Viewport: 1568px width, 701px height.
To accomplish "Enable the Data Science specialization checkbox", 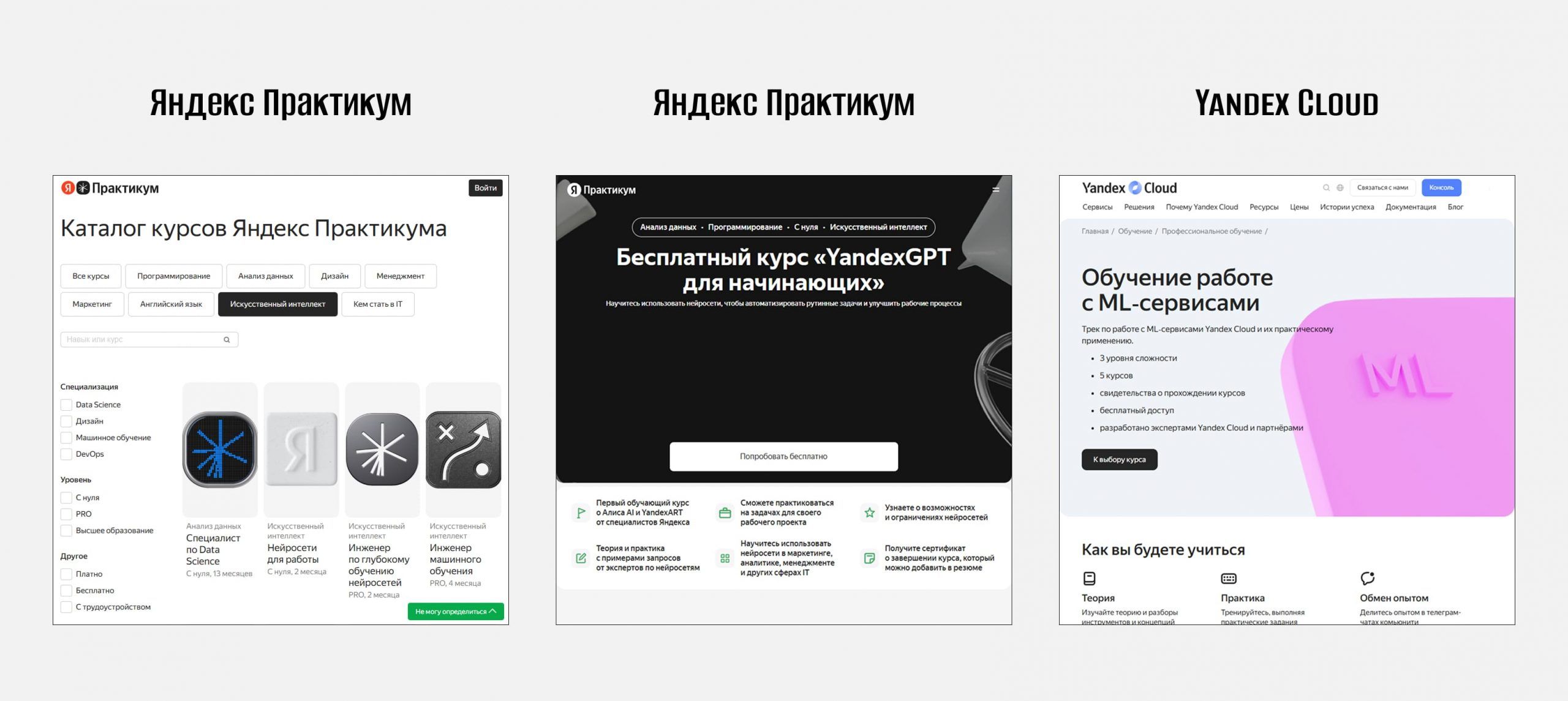I will 66,405.
